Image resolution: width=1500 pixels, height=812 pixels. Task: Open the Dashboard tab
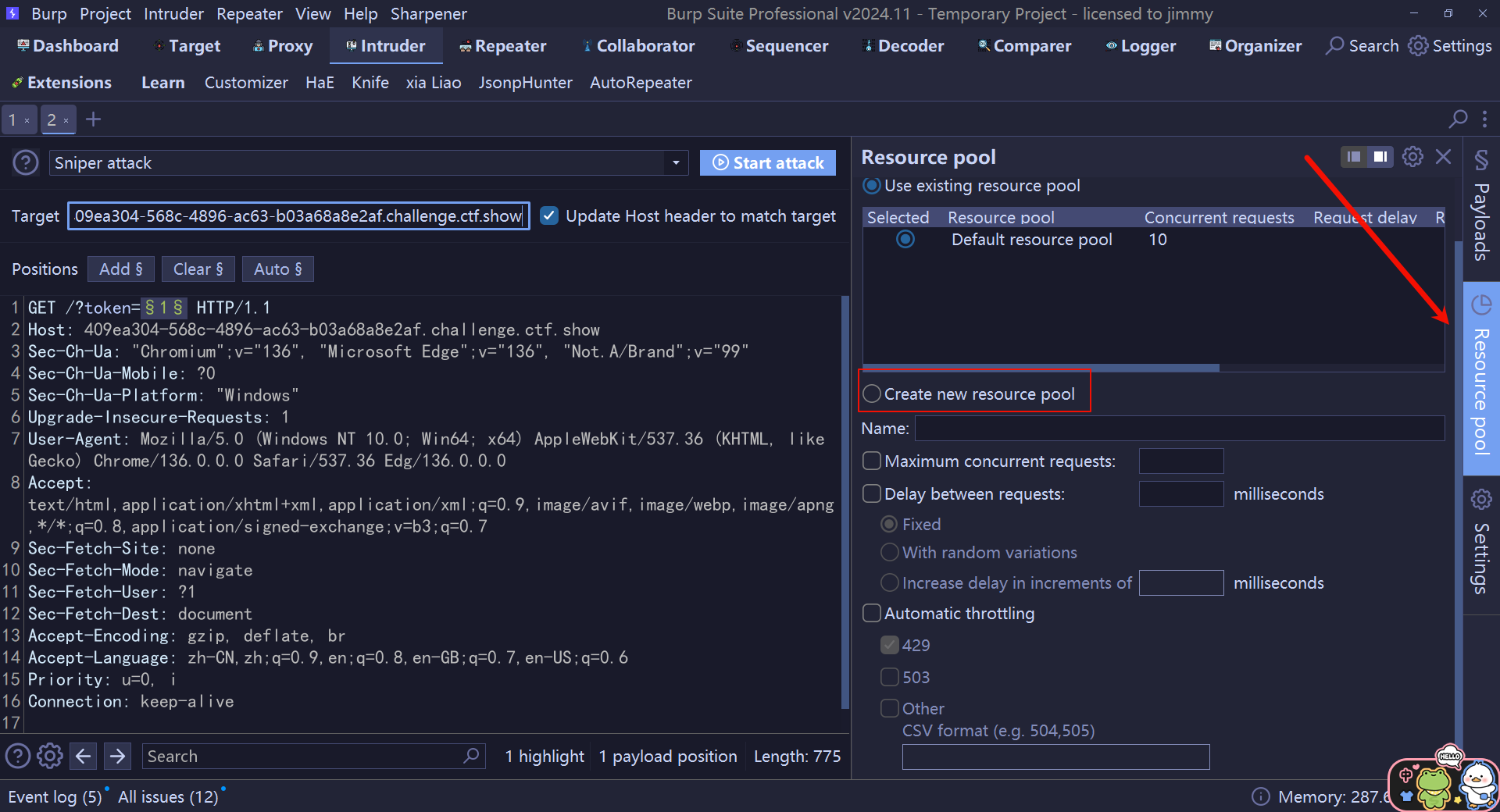tap(67, 46)
